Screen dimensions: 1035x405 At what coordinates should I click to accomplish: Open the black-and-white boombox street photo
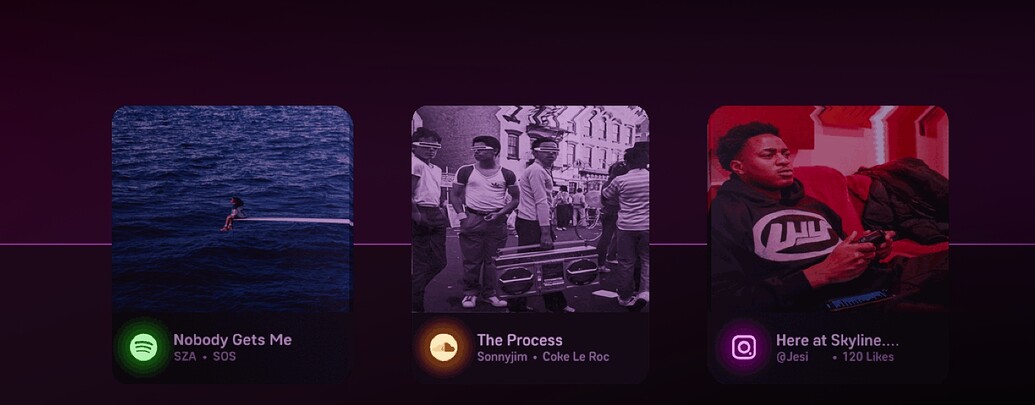coord(530,209)
